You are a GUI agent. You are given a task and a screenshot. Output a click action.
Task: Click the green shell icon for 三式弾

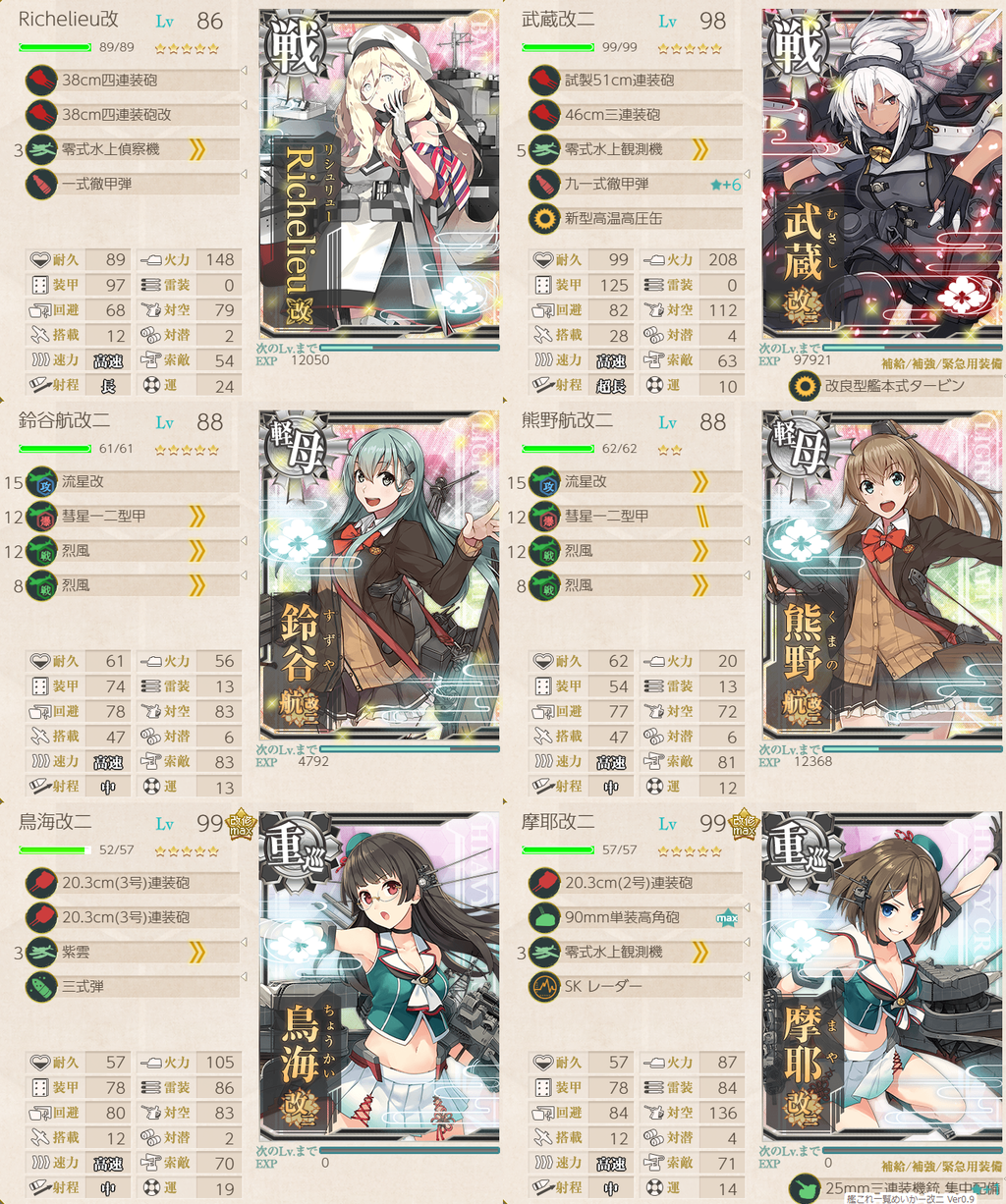(x=41, y=986)
